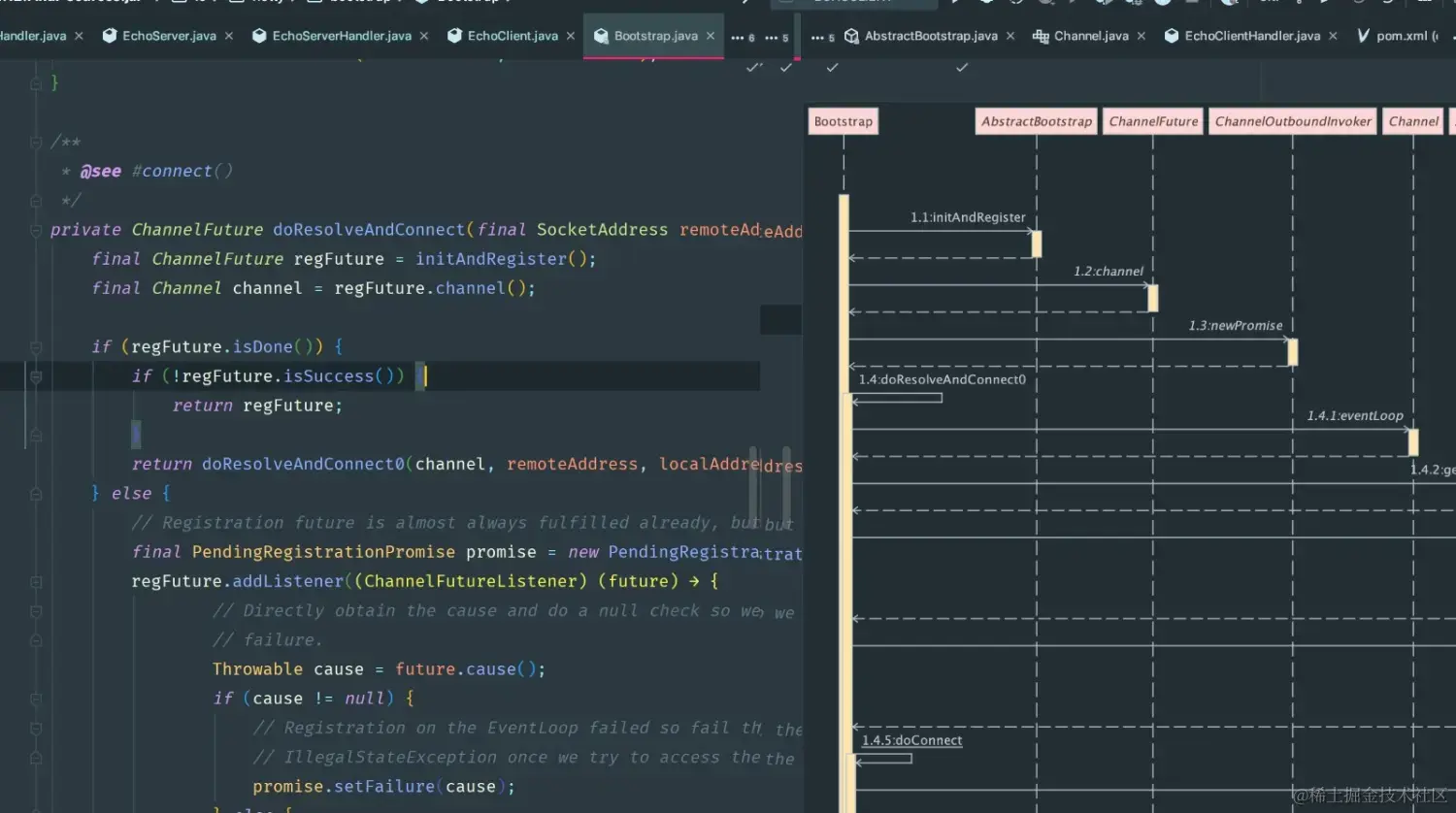Collapse the if (cause != null) block

36,699
